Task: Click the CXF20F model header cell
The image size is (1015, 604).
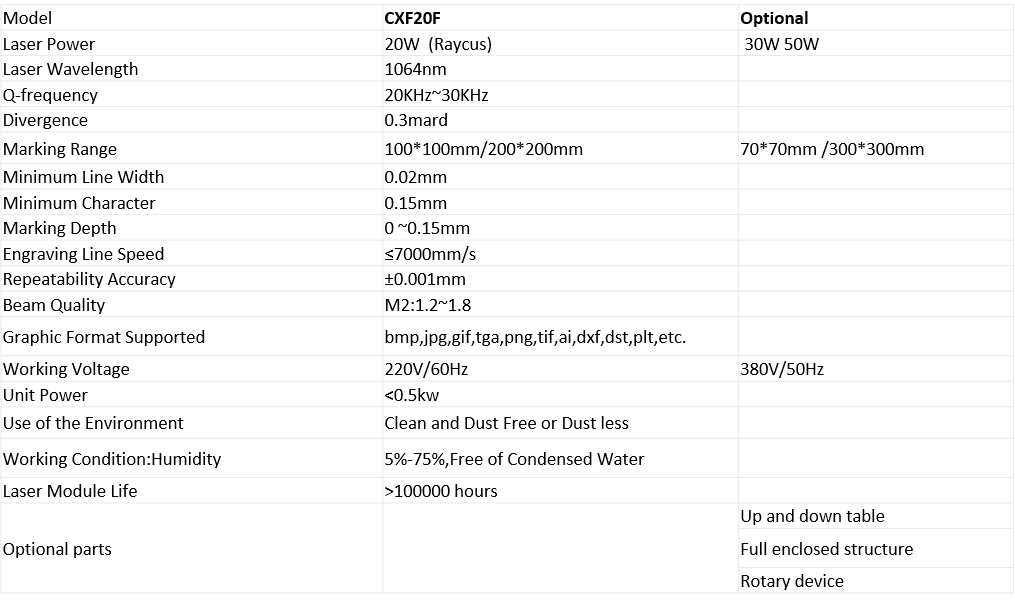Action: 411,18
